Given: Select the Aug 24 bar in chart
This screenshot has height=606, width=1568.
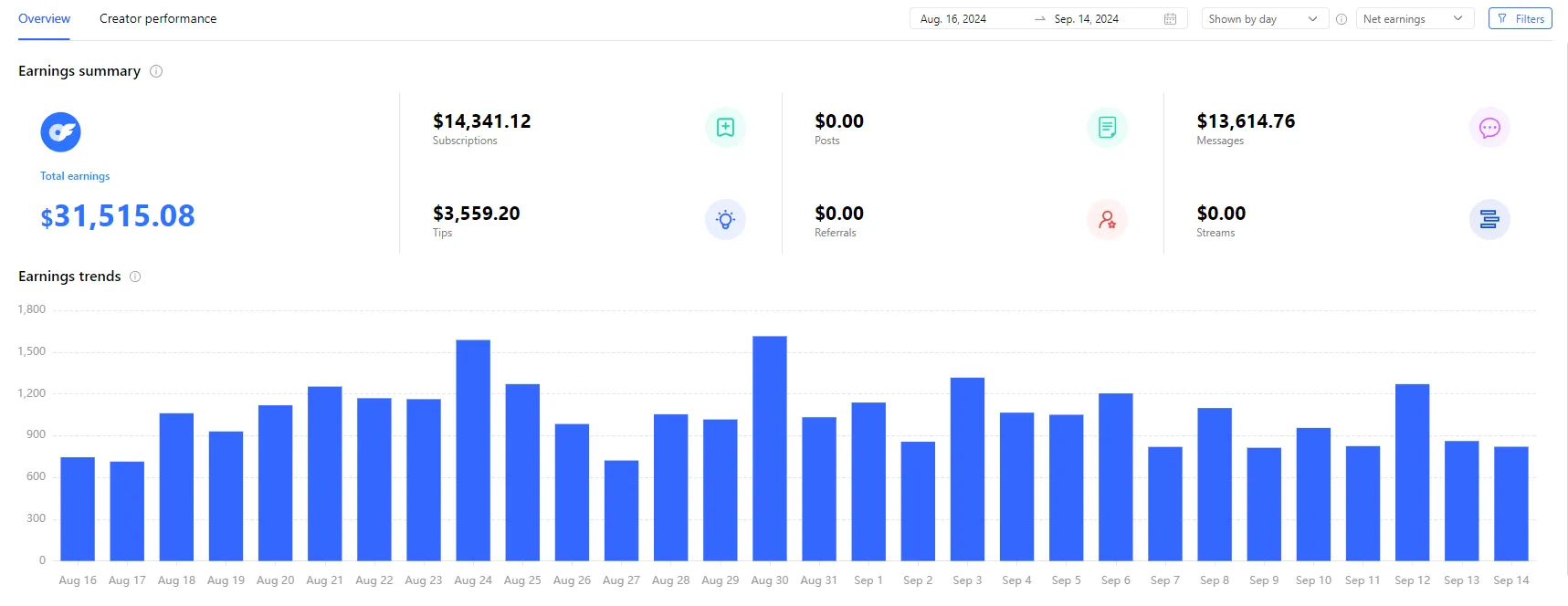Looking at the screenshot, I should [473, 450].
